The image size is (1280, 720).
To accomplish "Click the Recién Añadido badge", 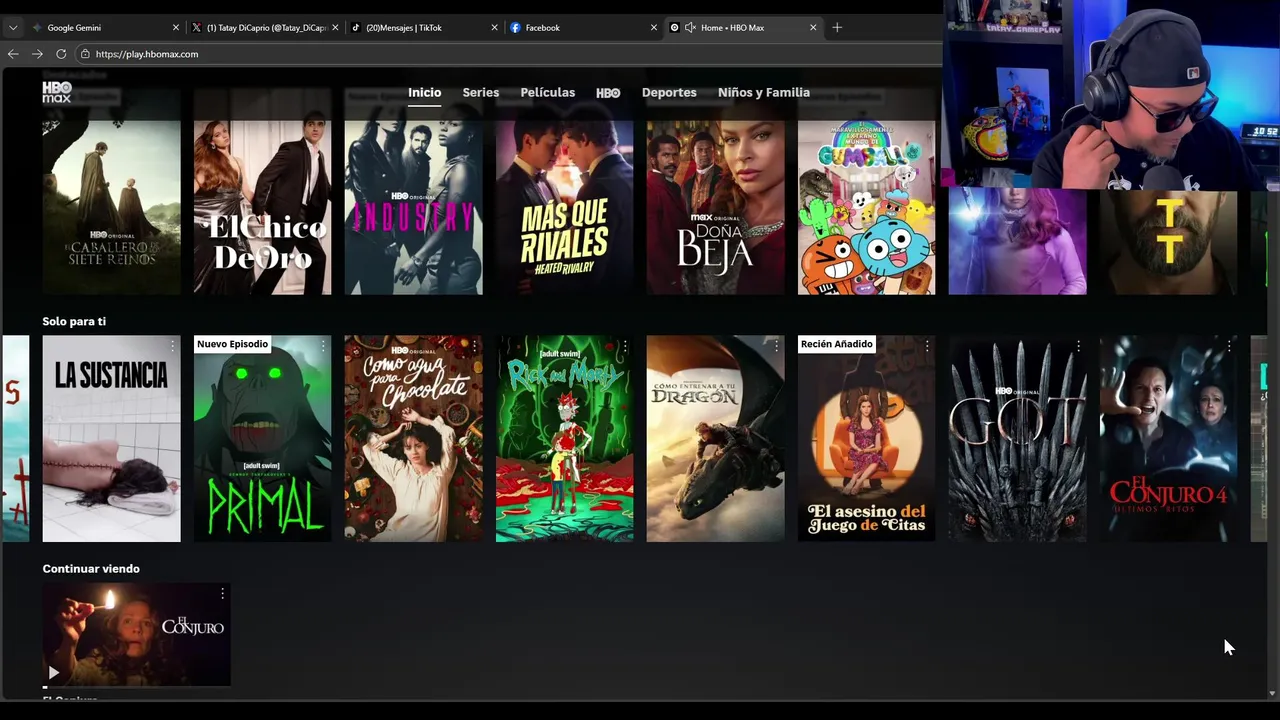I will pyautogui.click(x=837, y=344).
